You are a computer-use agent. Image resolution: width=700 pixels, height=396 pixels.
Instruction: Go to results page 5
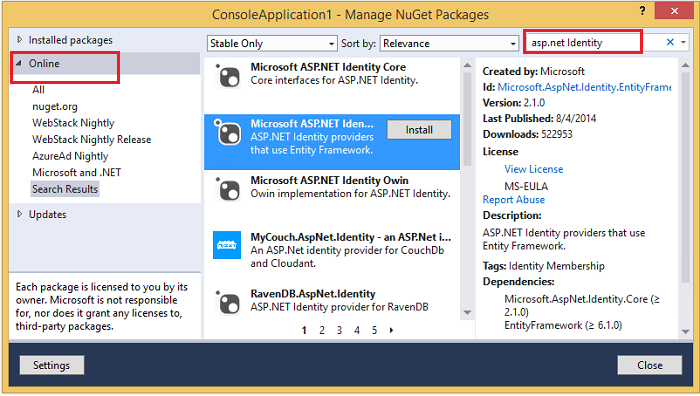pos(374,330)
